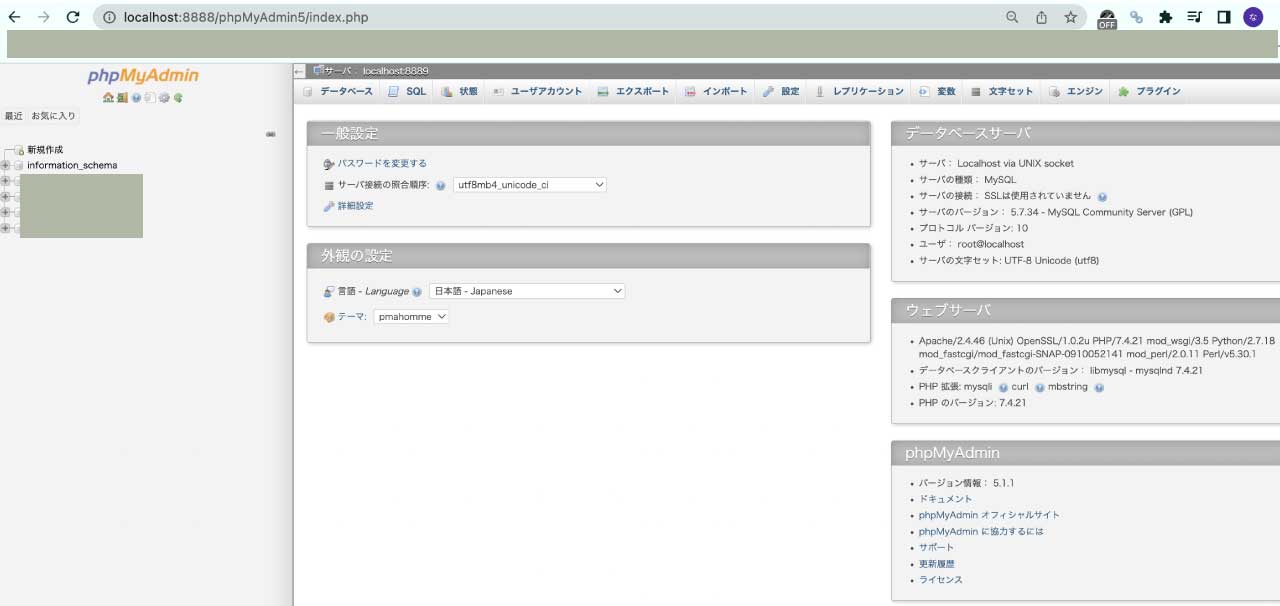Expand the information_schema database tree node
1280x606 pixels.
click(x=6, y=166)
